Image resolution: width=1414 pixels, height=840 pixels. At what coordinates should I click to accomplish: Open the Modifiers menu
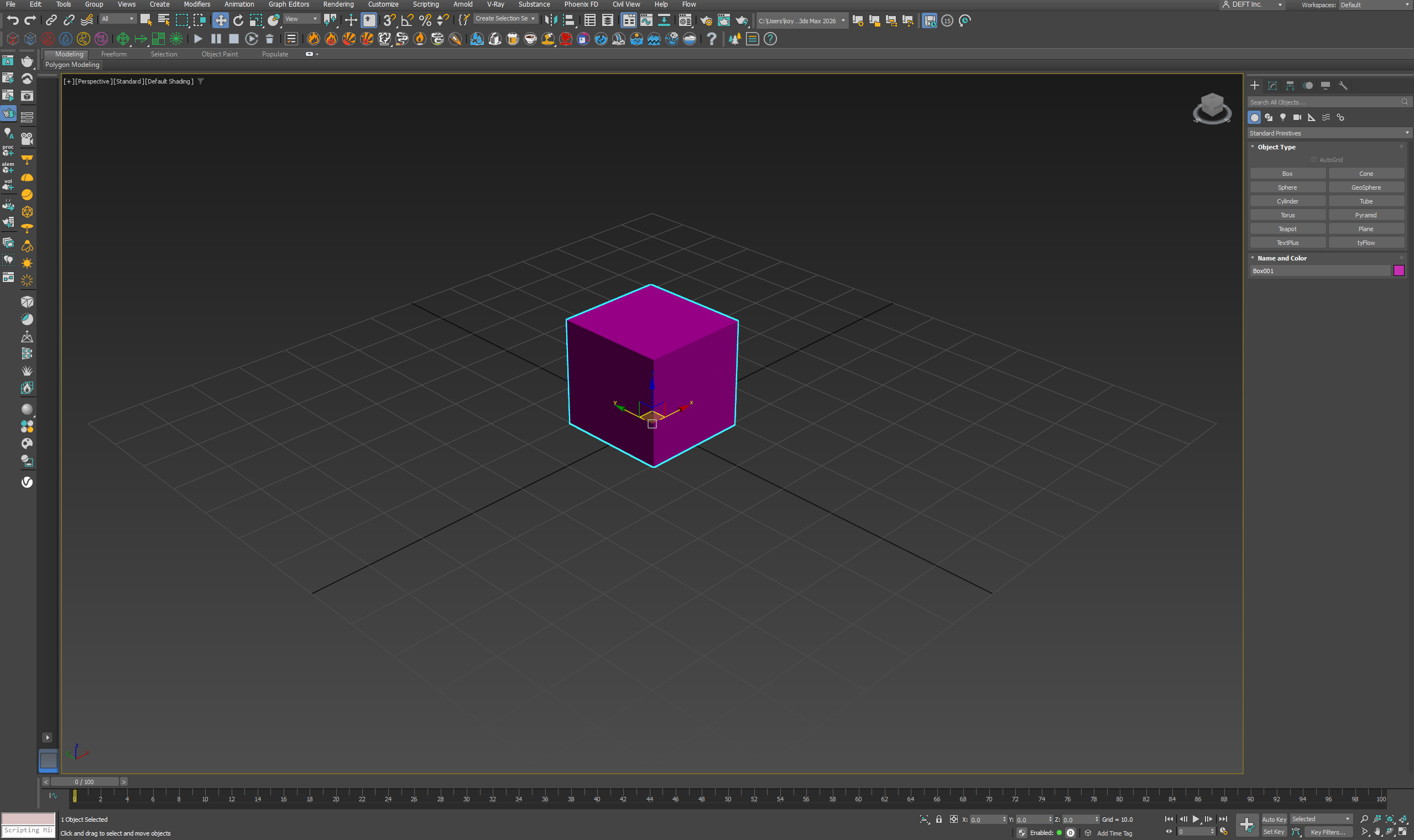(x=196, y=4)
